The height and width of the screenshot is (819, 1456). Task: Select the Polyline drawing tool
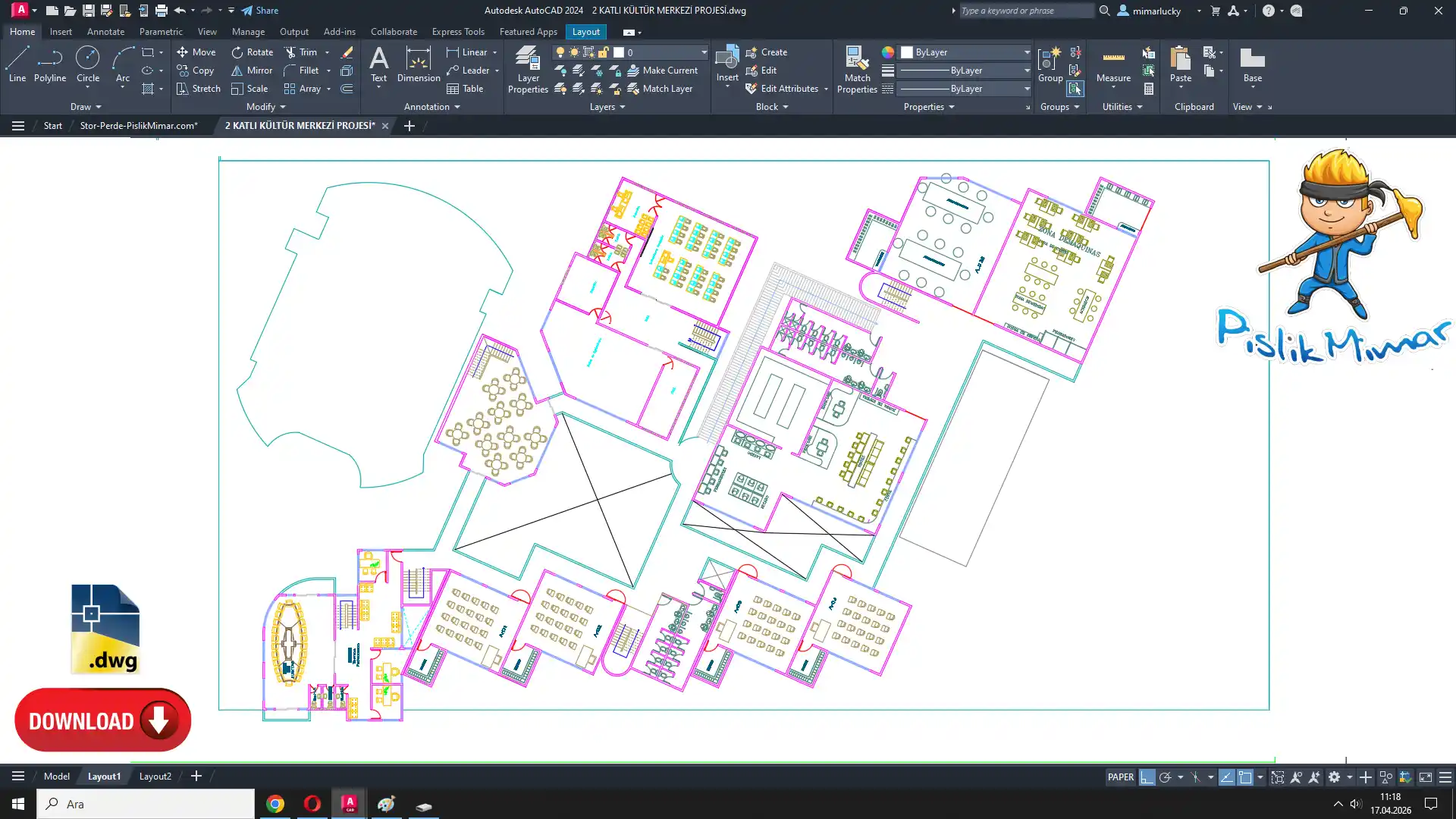[50, 64]
